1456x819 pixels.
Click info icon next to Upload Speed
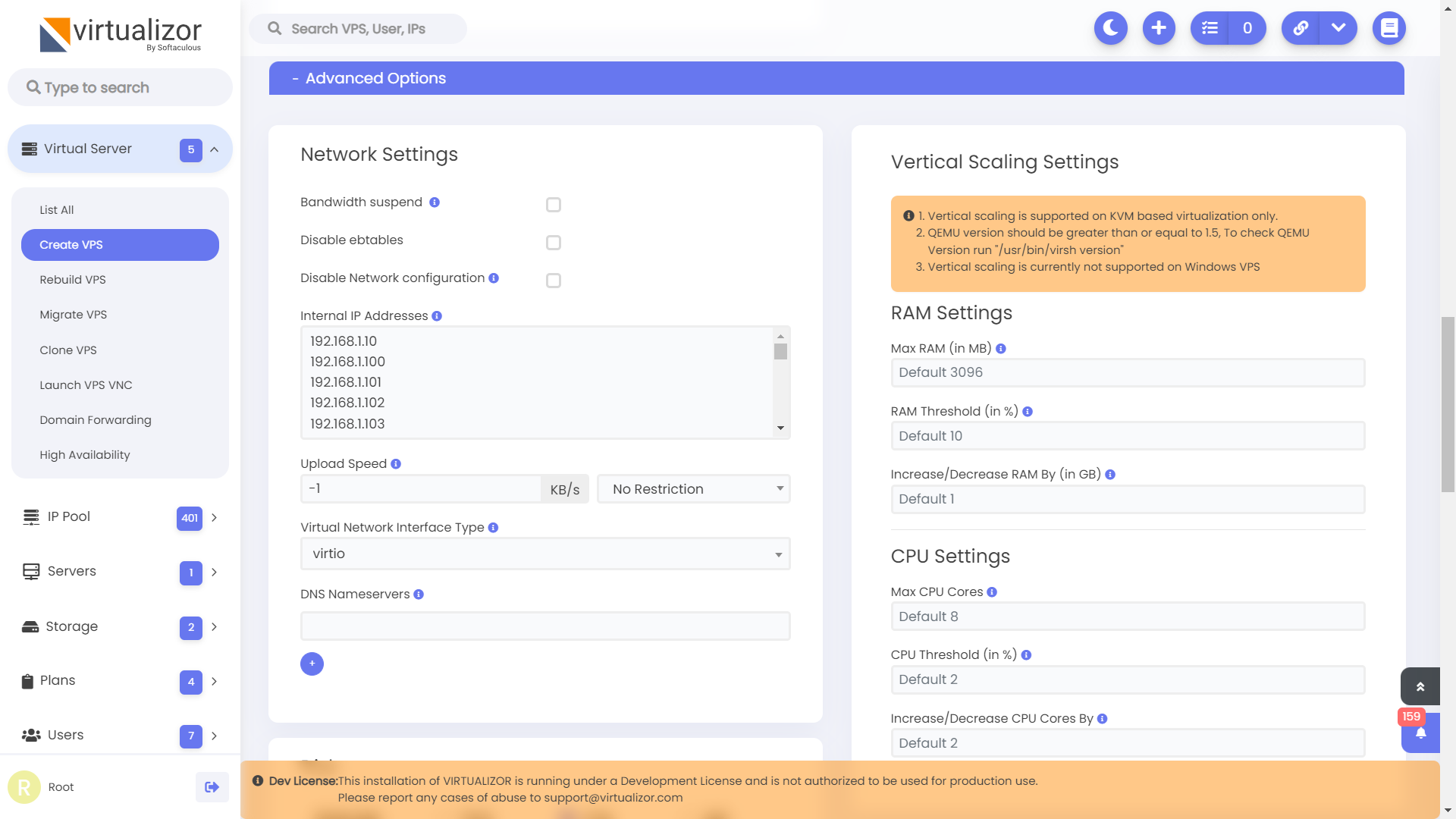396,464
